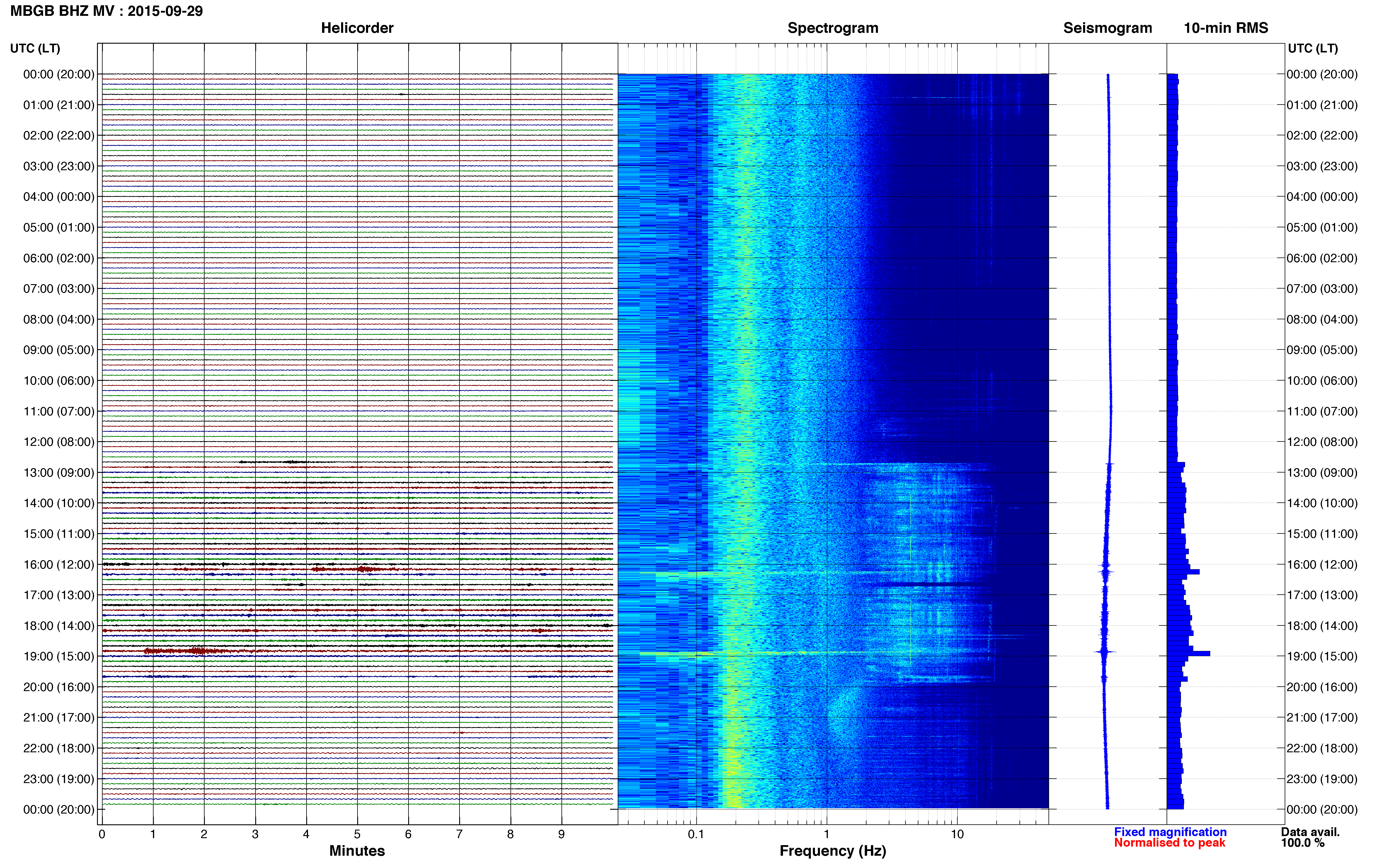Select "15:00 (11:00)" label on the Helicorder axis
Image resolution: width=1389 pixels, height=868 pixels.
point(59,534)
